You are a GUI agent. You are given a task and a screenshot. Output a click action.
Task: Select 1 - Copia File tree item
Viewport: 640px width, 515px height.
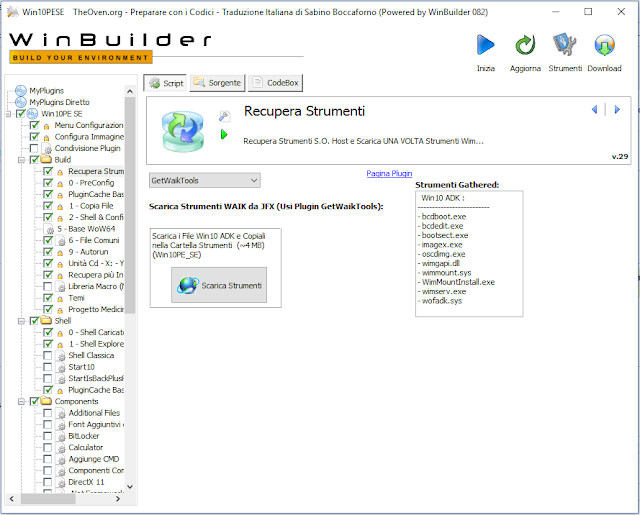[x=91, y=206]
